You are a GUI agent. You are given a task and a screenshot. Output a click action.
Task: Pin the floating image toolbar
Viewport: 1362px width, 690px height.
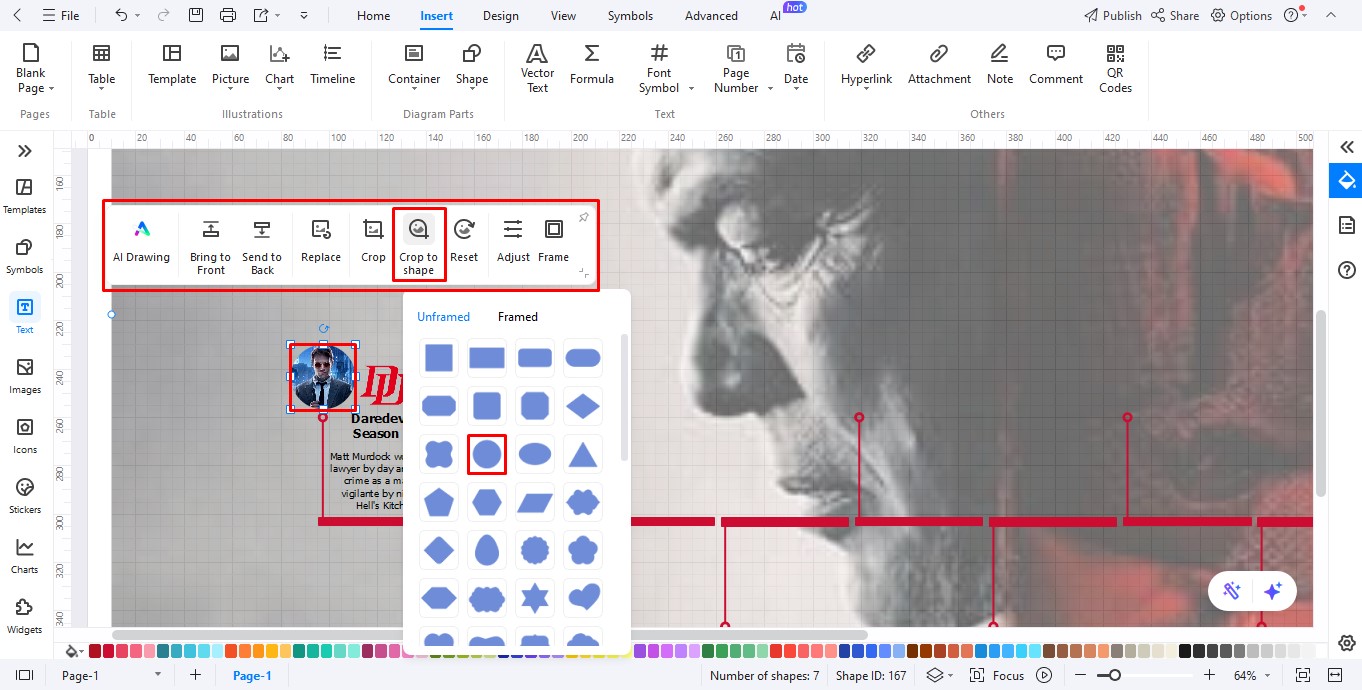coord(584,217)
